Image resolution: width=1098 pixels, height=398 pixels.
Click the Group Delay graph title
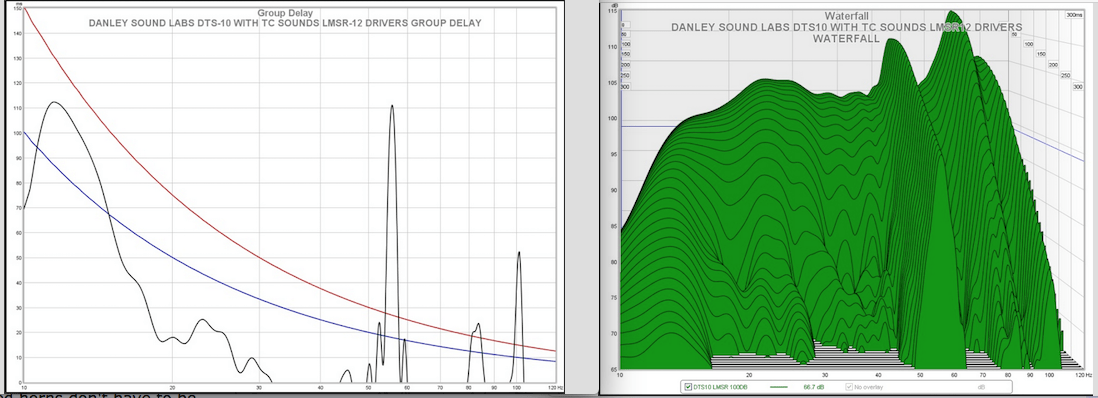tap(285, 13)
